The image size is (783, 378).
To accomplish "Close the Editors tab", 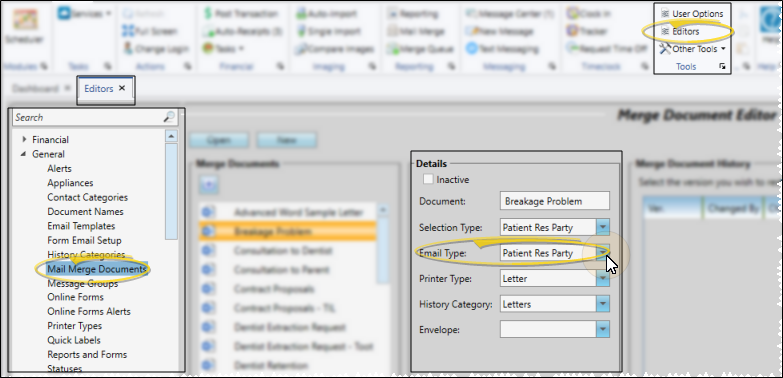I will point(122,88).
